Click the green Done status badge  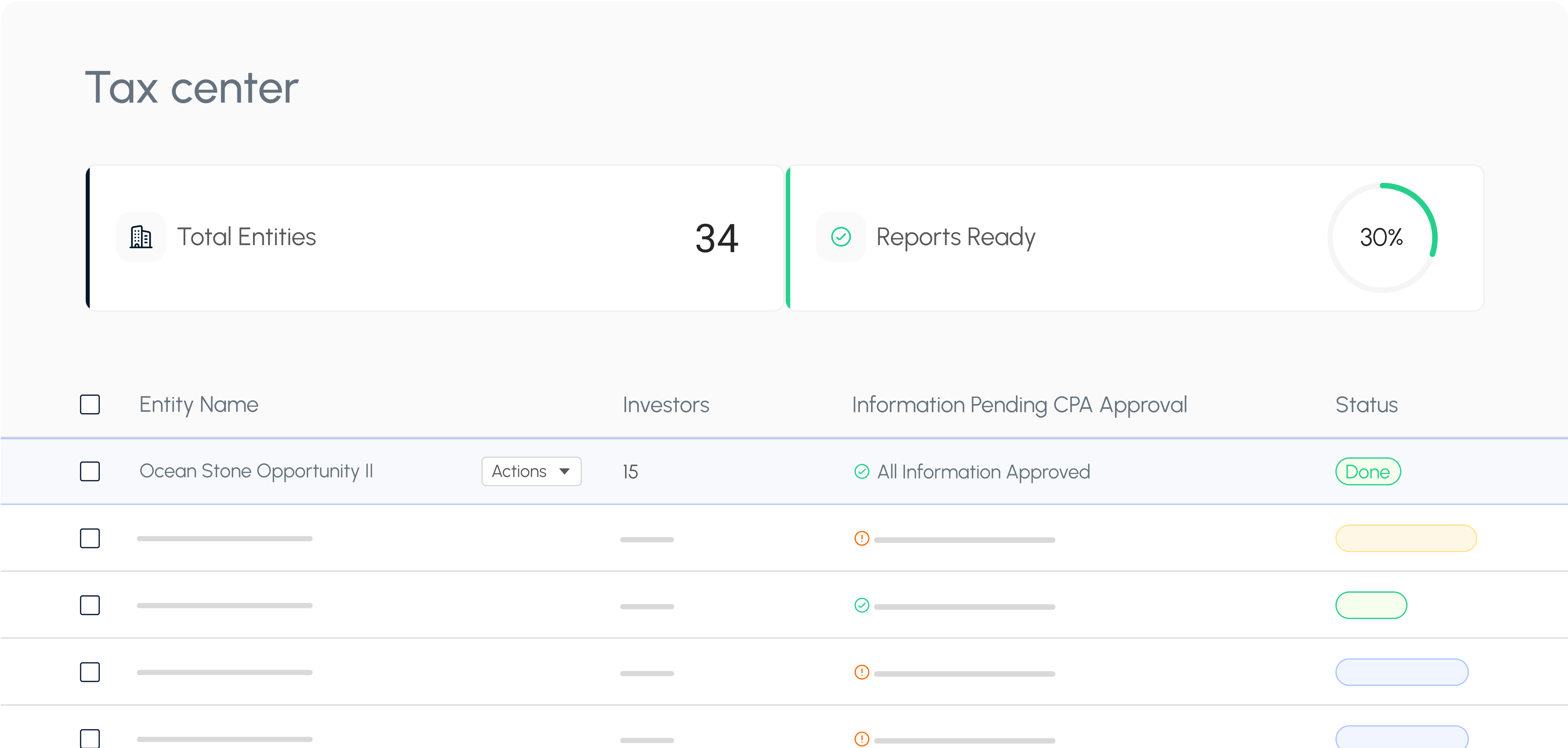click(1368, 472)
